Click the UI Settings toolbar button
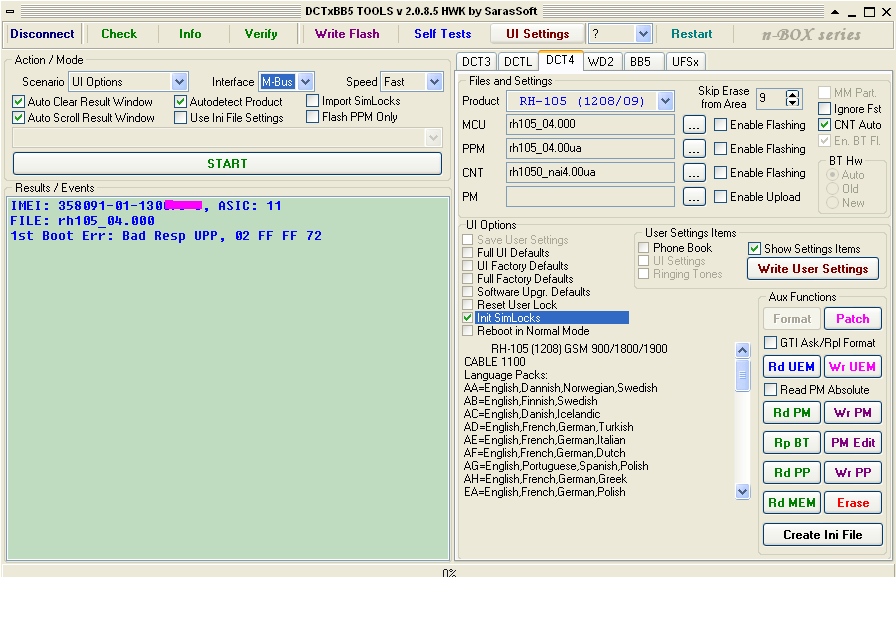Screen dimensions: 896x633 pyautogui.click(x=537, y=34)
